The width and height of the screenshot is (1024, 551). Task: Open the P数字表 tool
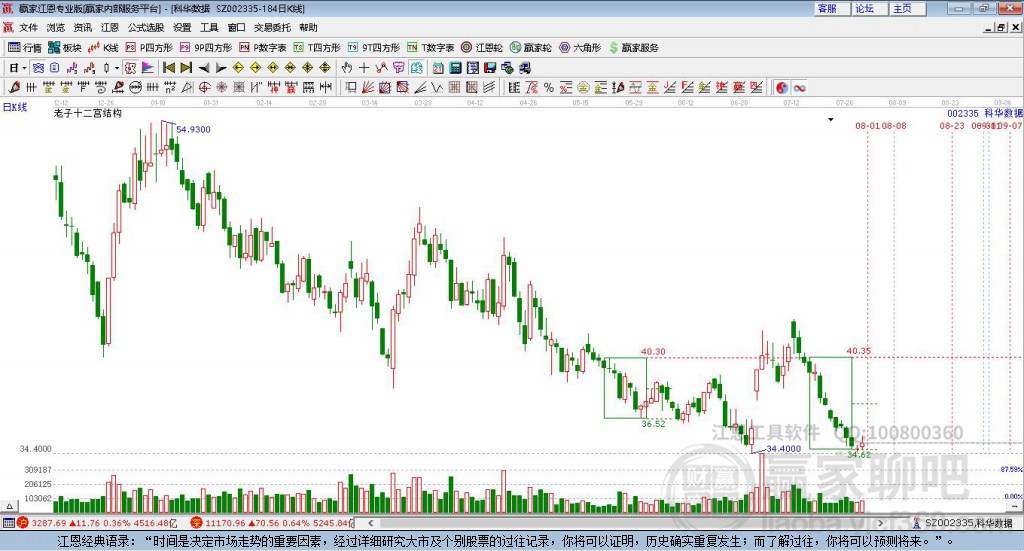[263, 48]
